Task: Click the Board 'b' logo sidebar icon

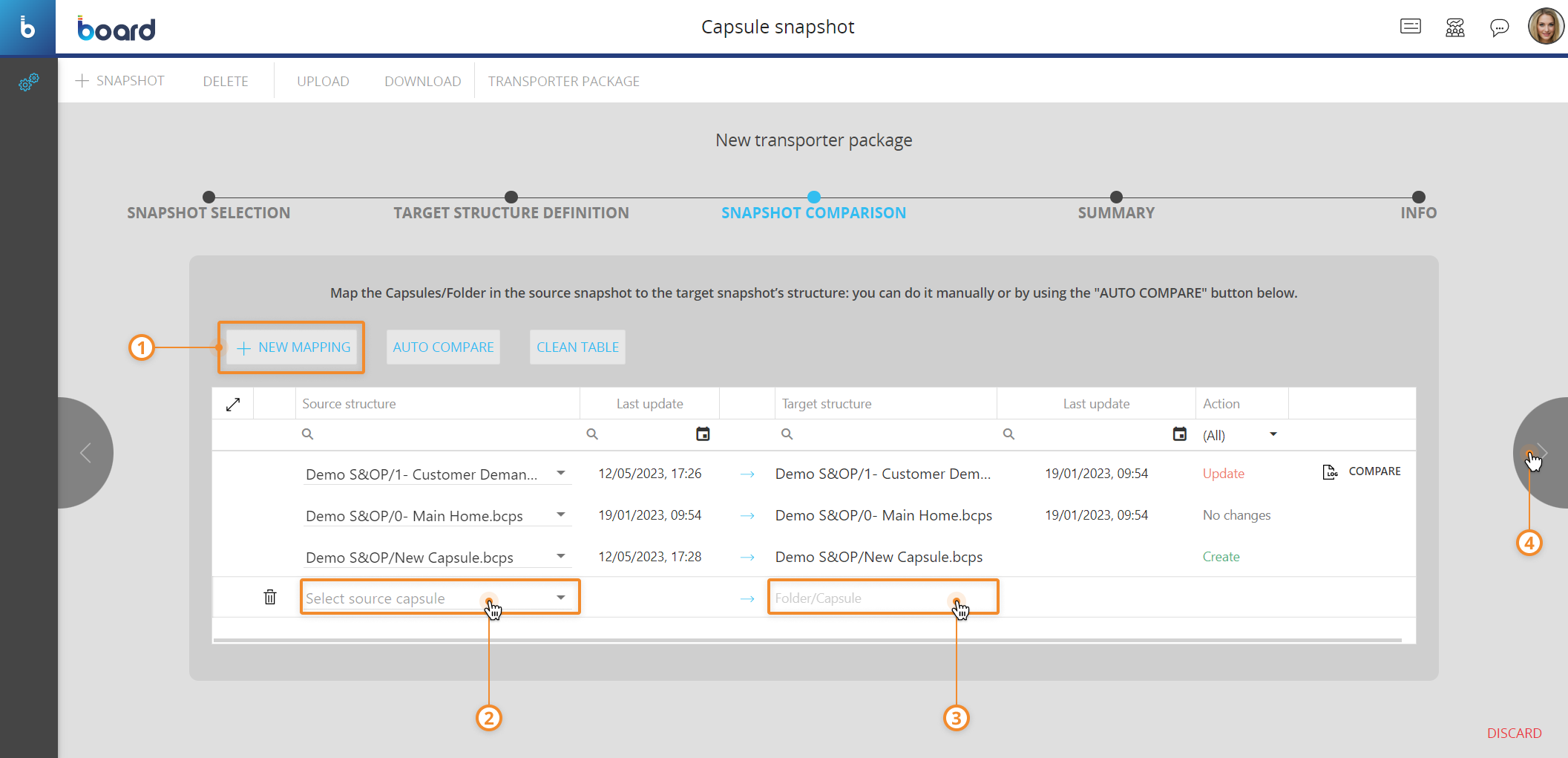Action: 27,27
